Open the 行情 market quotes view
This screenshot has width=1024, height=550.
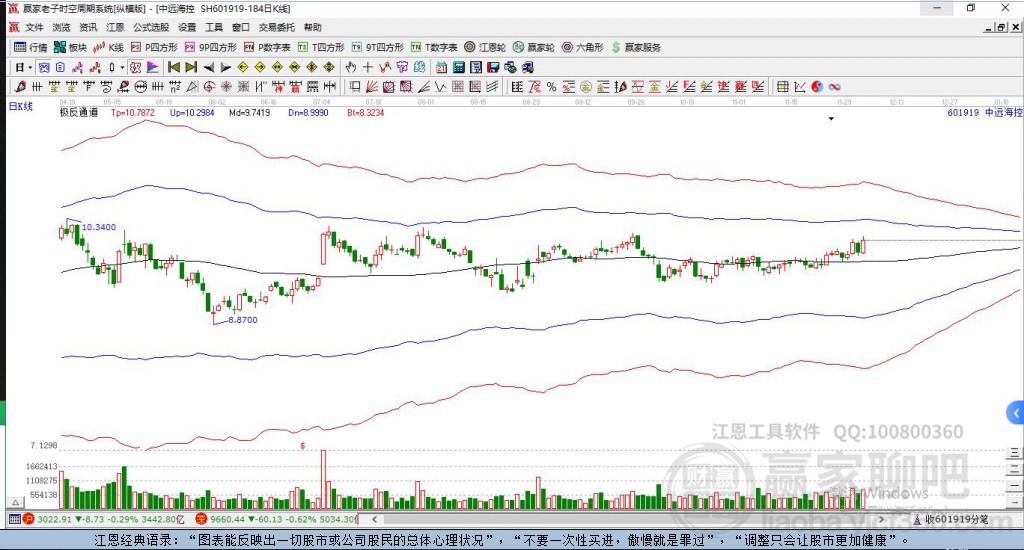(x=30, y=47)
